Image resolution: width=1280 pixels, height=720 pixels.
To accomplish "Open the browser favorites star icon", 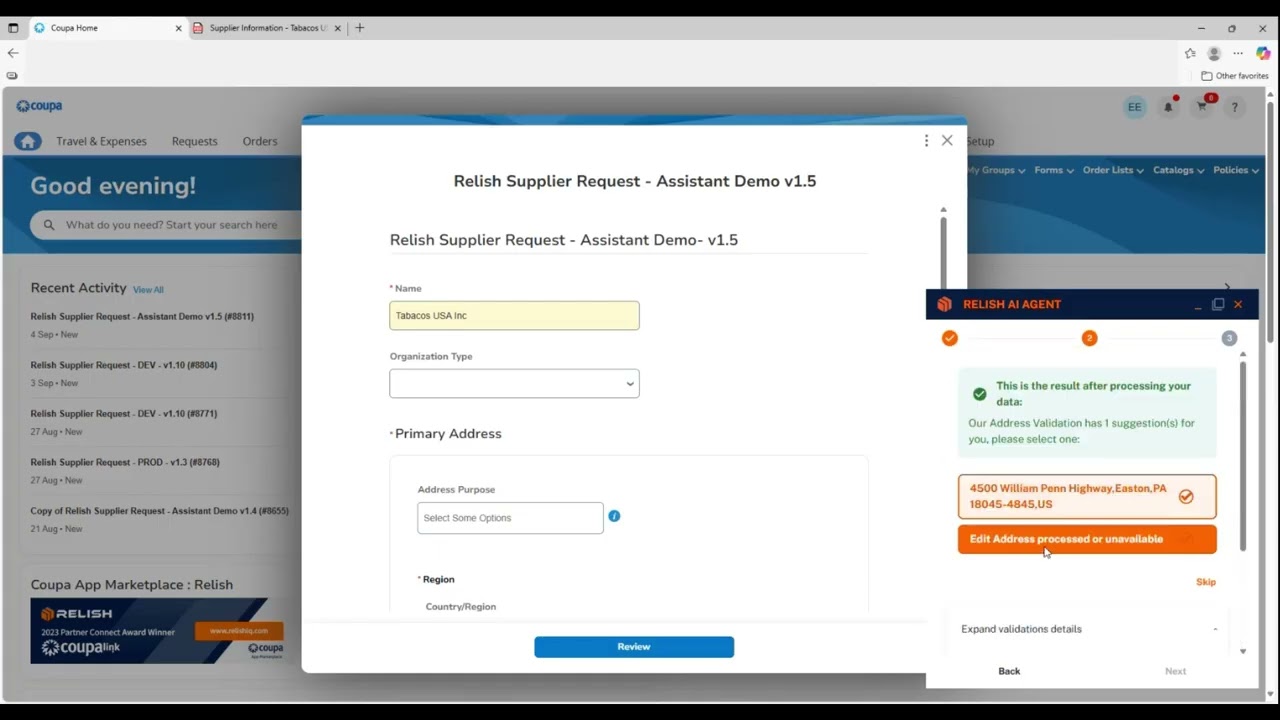I will (x=1190, y=54).
